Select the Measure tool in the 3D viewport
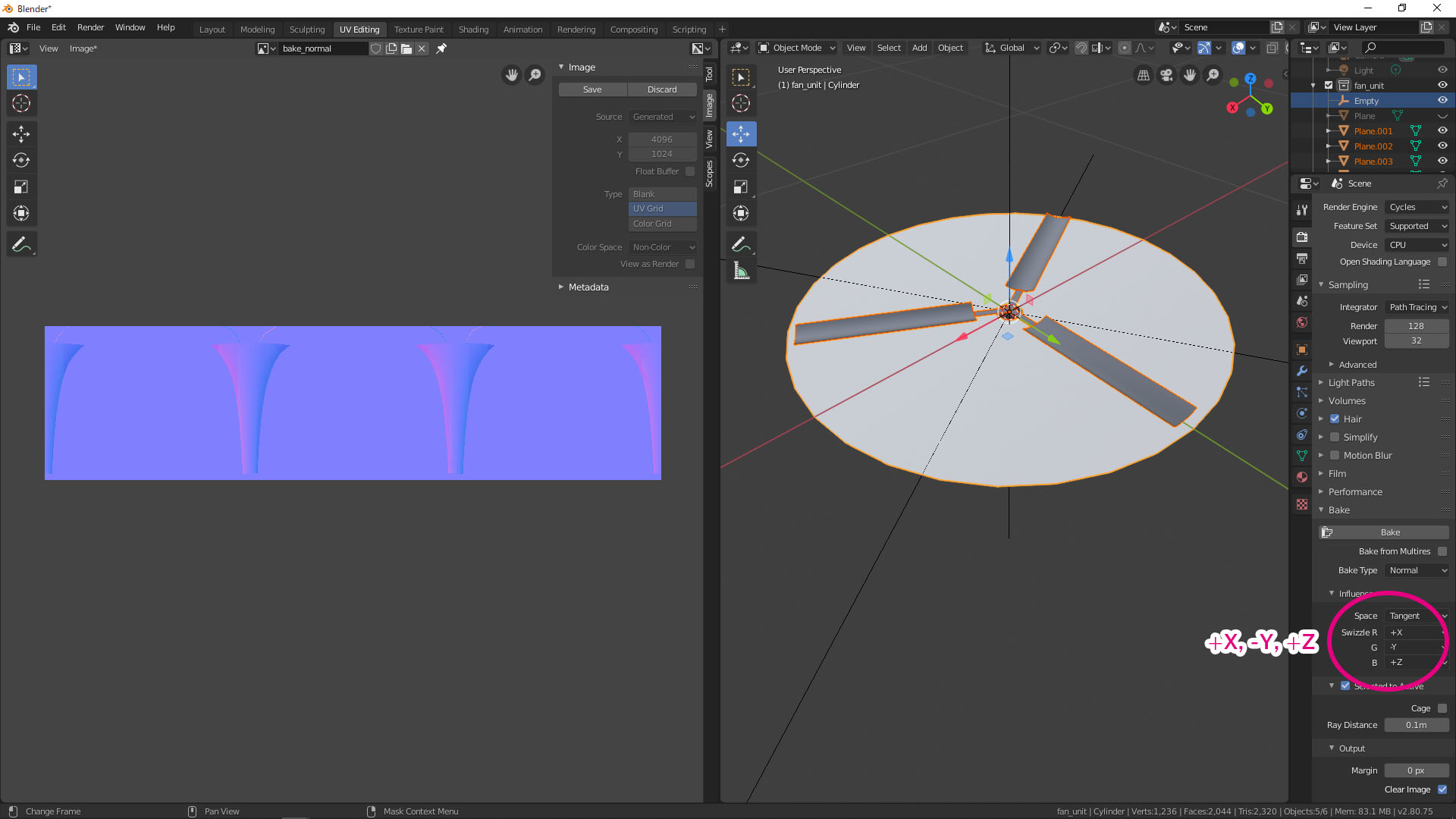Viewport: 1456px width, 819px height. pyautogui.click(x=741, y=271)
